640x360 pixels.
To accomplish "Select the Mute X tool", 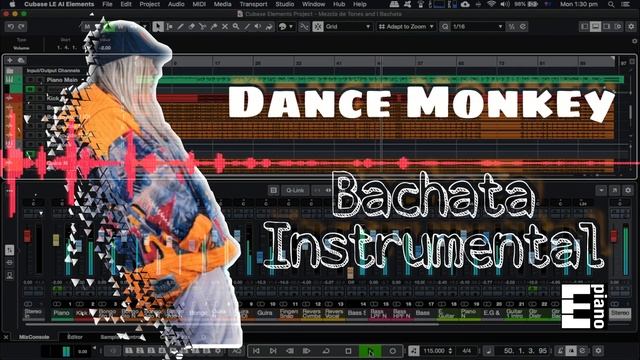I will click(224, 27).
